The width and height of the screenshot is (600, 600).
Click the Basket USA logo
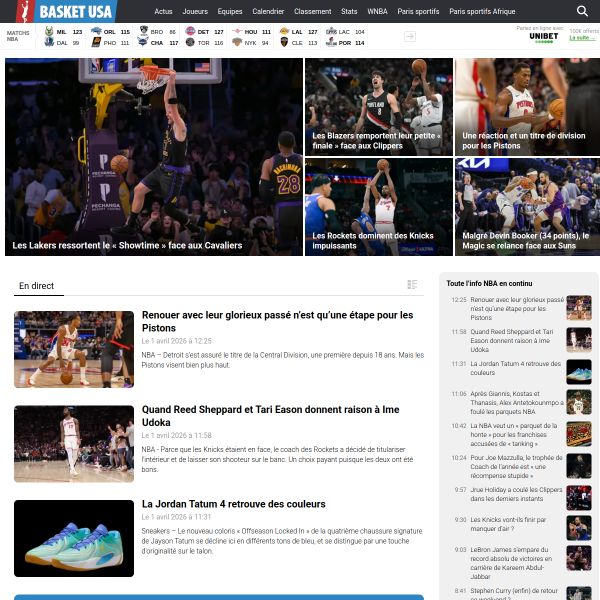tap(66, 11)
